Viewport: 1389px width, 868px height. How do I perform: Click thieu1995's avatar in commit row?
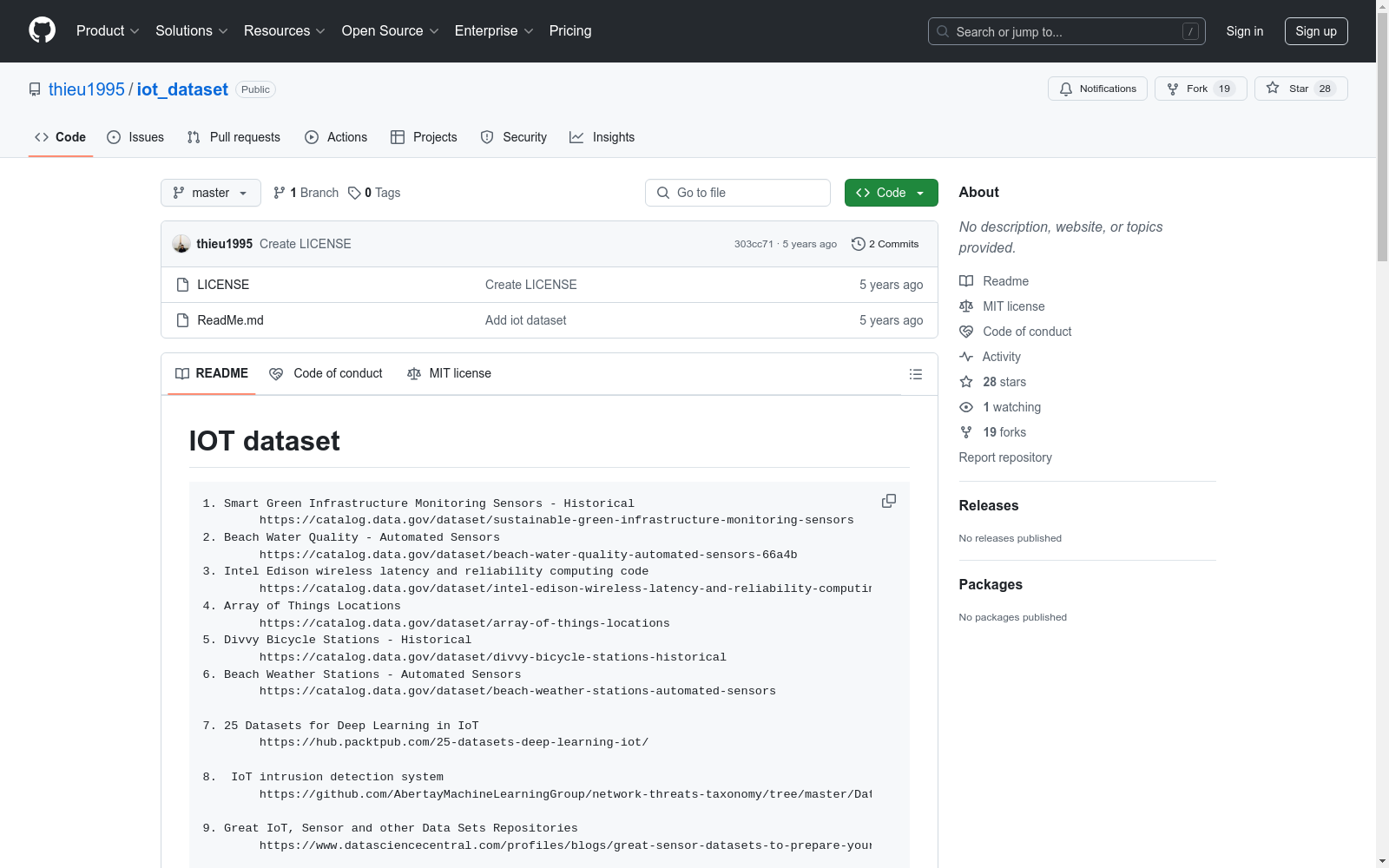pos(181,244)
